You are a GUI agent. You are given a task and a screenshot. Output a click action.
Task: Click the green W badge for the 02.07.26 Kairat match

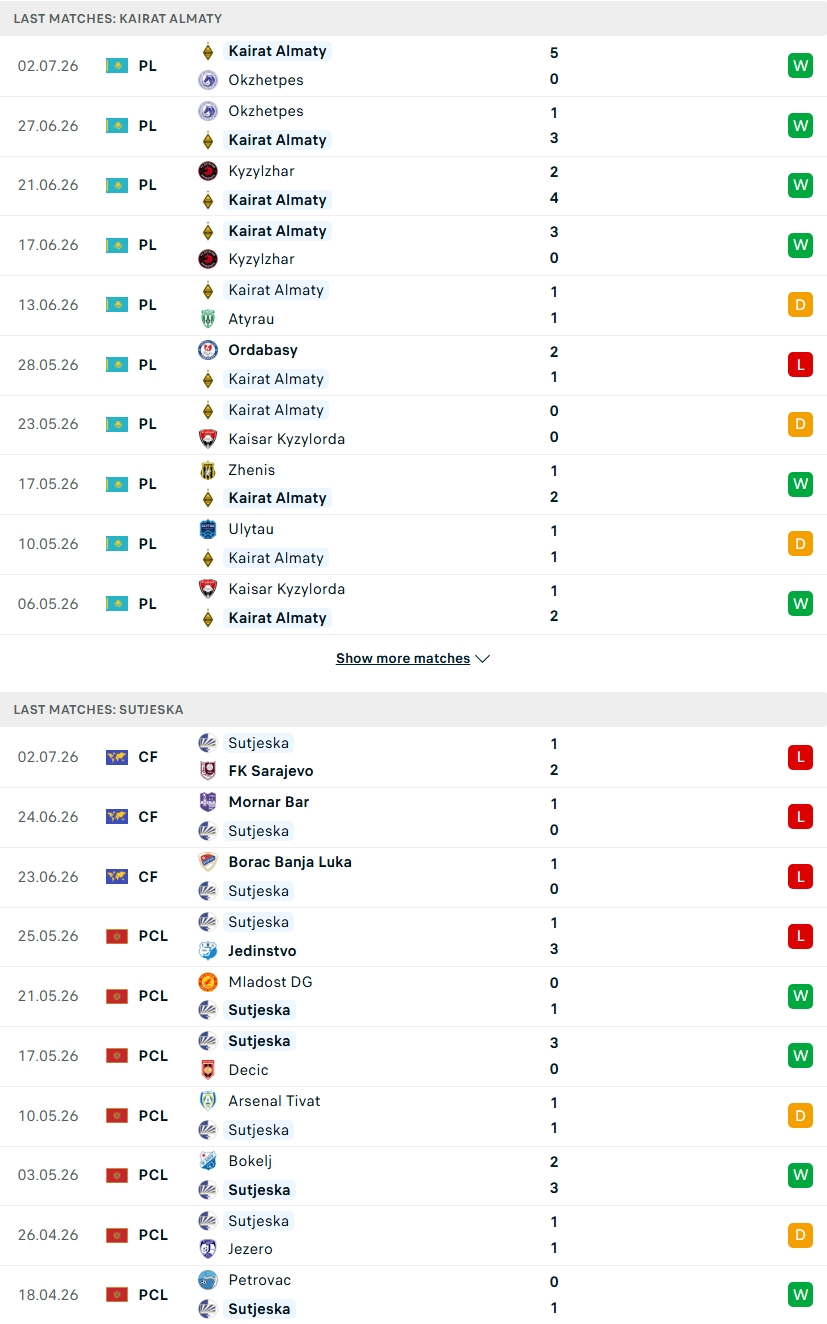(800, 66)
